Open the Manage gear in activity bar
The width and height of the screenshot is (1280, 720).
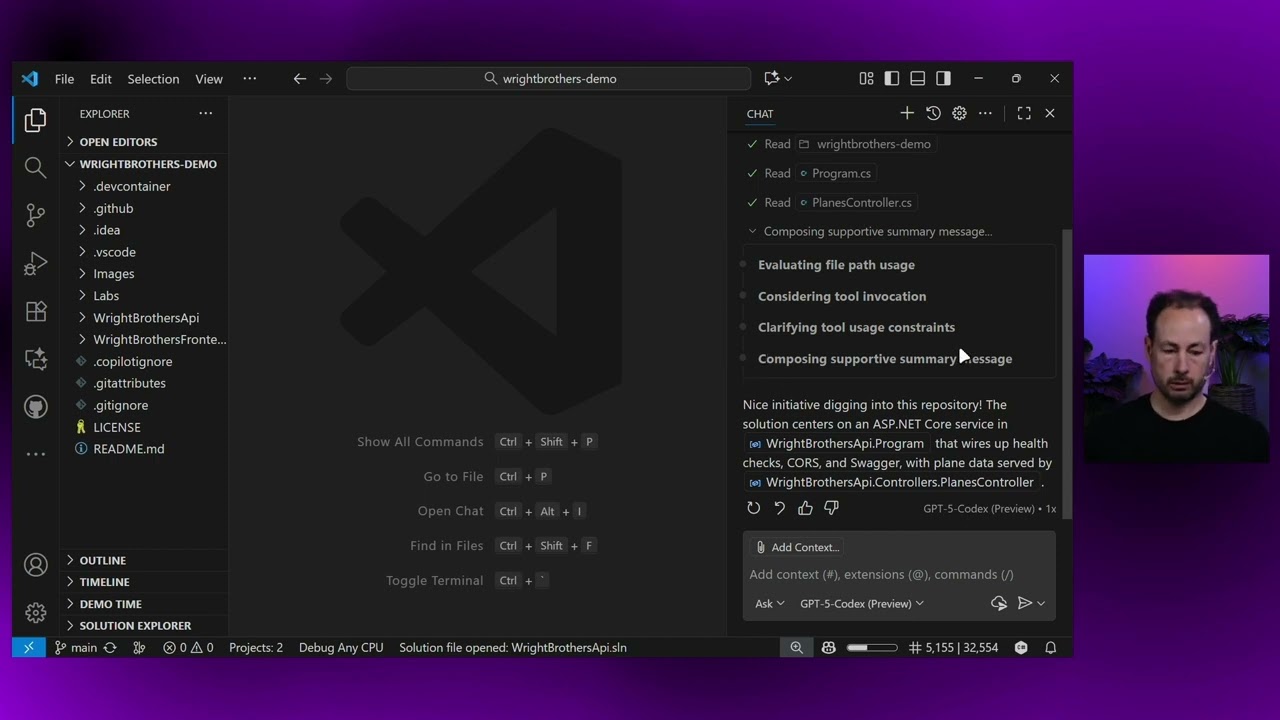35,612
